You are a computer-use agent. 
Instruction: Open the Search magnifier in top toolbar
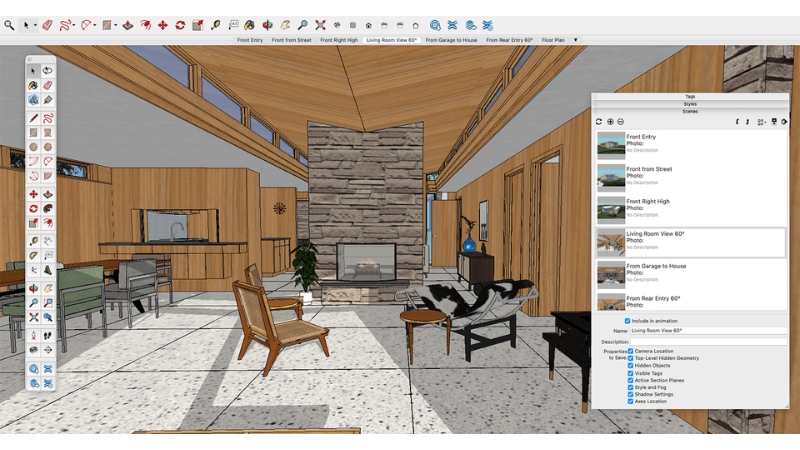pyautogui.click(x=9, y=25)
